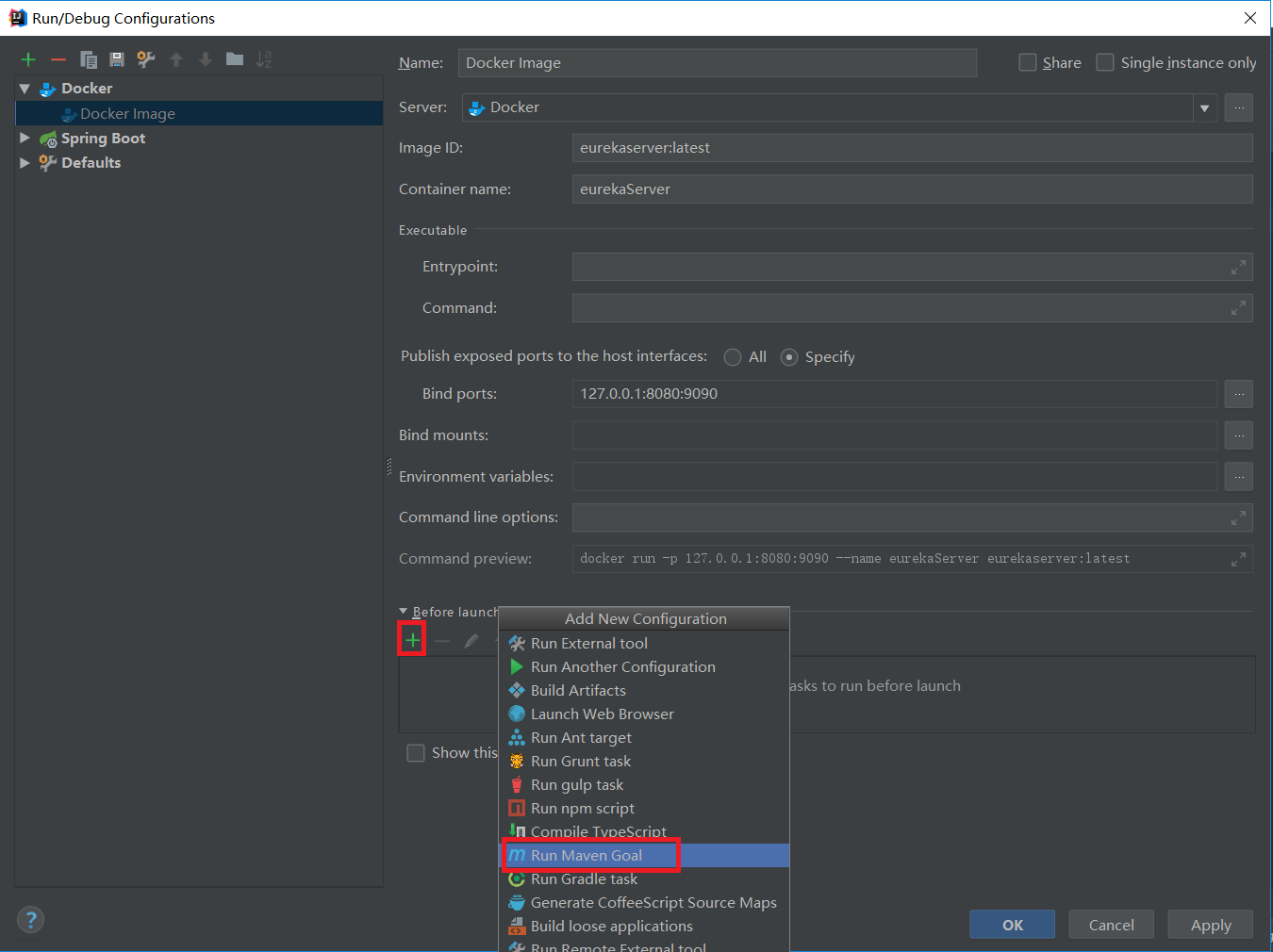
Task: Expand the Command line options field icon
Action: point(1238,517)
